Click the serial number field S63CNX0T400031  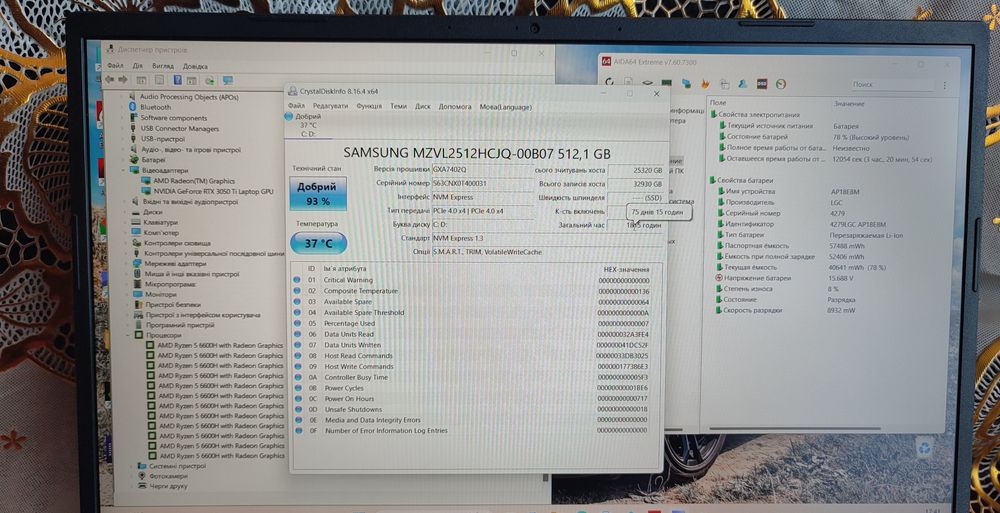[x=482, y=184]
